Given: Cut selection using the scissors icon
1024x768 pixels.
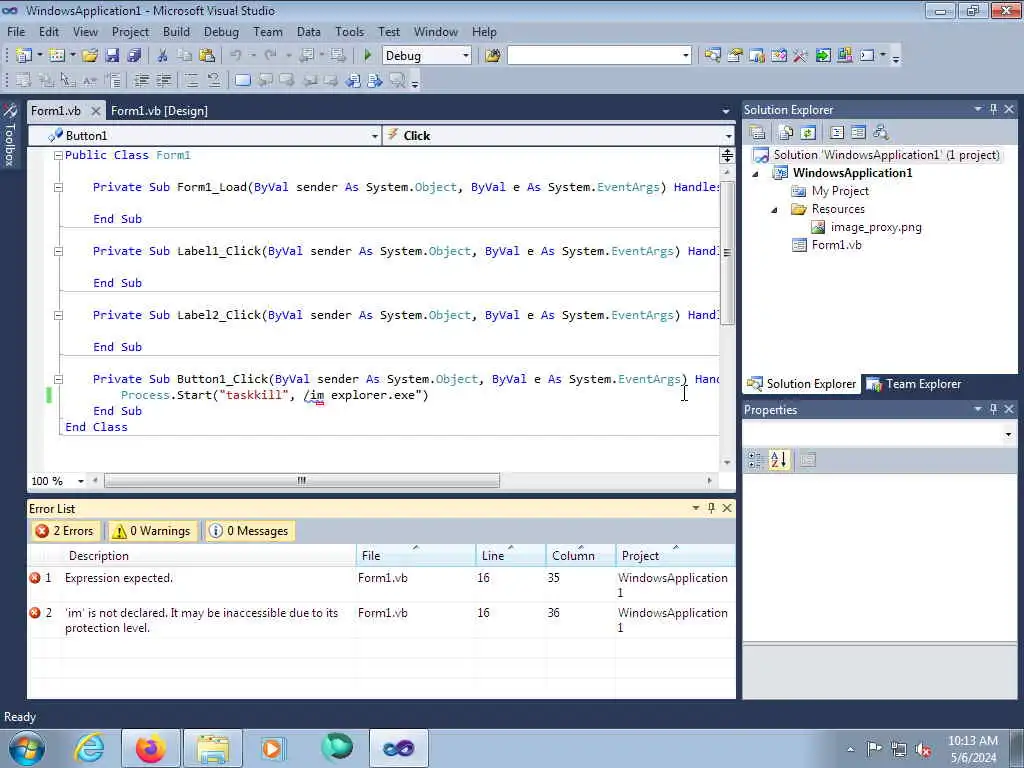Looking at the screenshot, I should pyautogui.click(x=163, y=56).
